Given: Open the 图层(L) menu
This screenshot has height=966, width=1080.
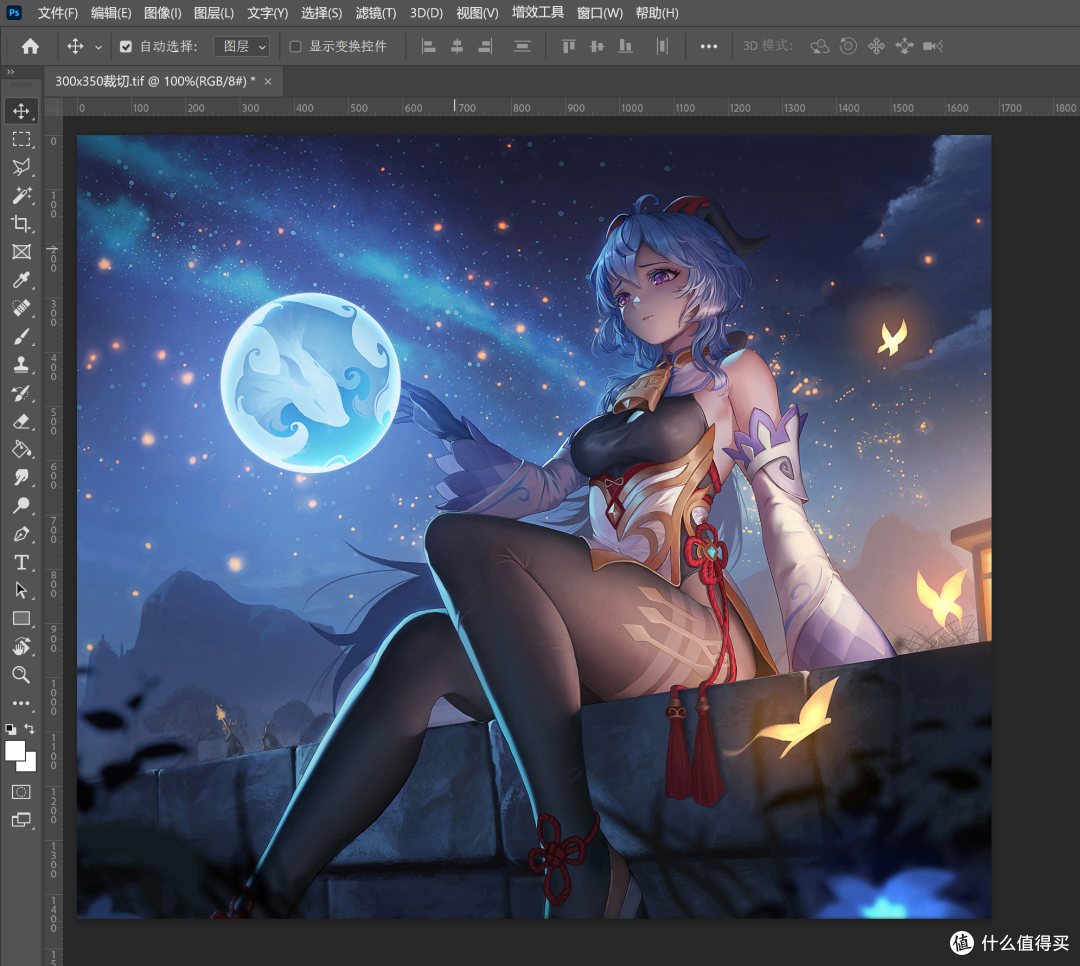Looking at the screenshot, I should [214, 13].
